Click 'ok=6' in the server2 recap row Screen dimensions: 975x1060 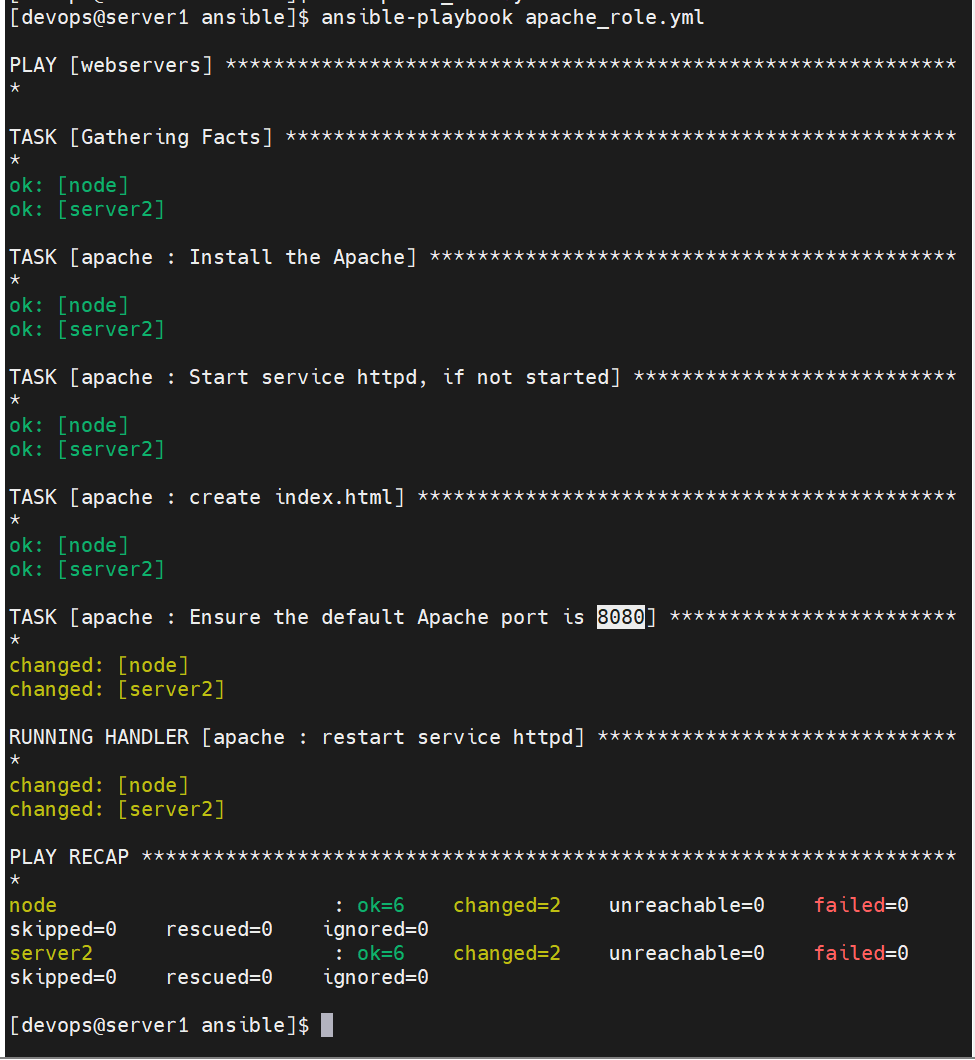point(381,953)
